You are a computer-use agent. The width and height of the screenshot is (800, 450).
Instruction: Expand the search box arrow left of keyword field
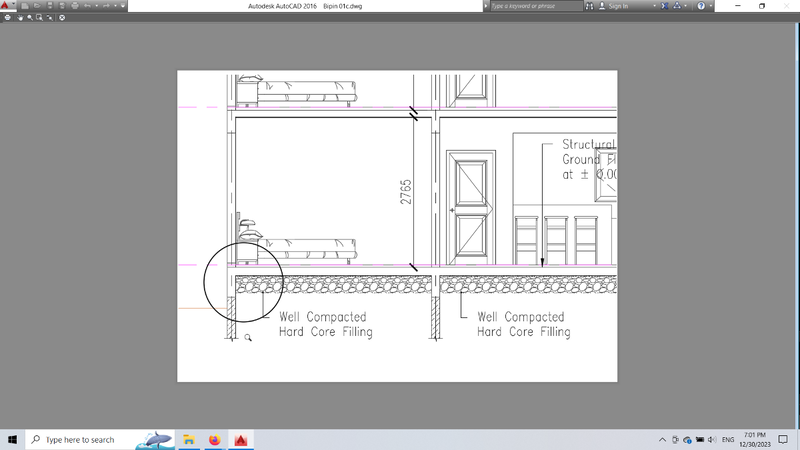(x=486, y=6)
